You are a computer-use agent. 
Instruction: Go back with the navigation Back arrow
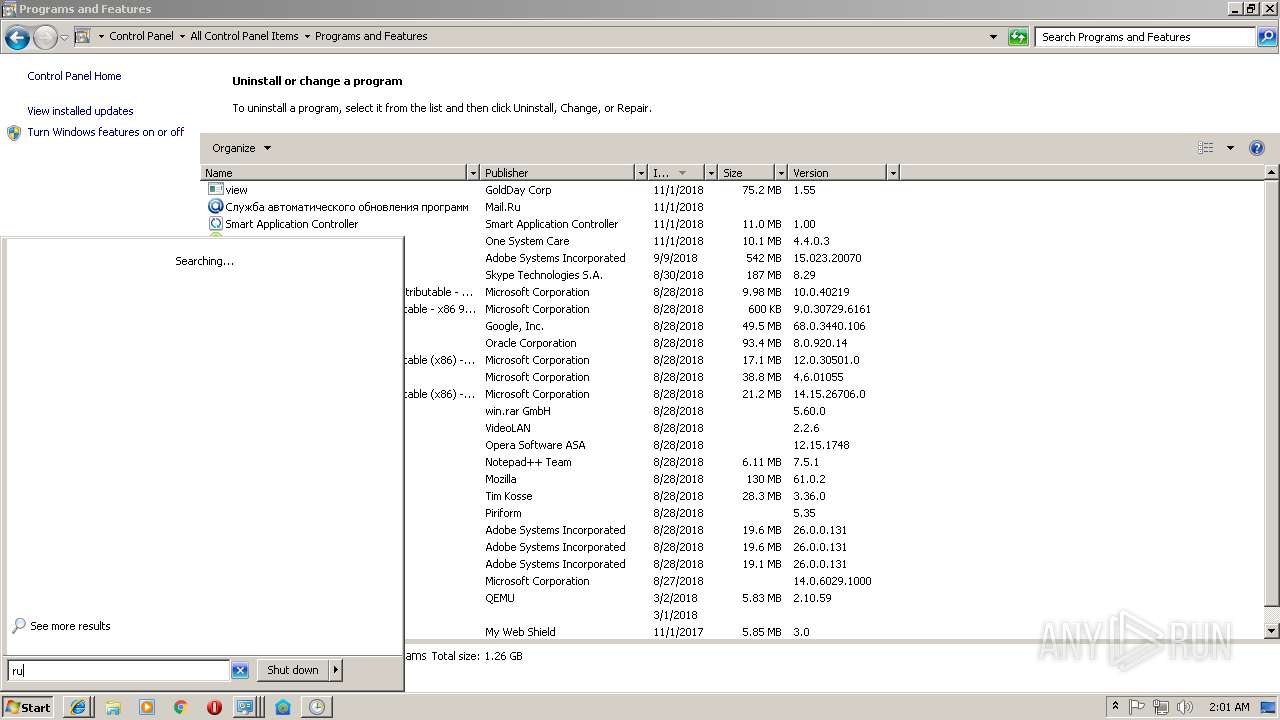coord(17,38)
